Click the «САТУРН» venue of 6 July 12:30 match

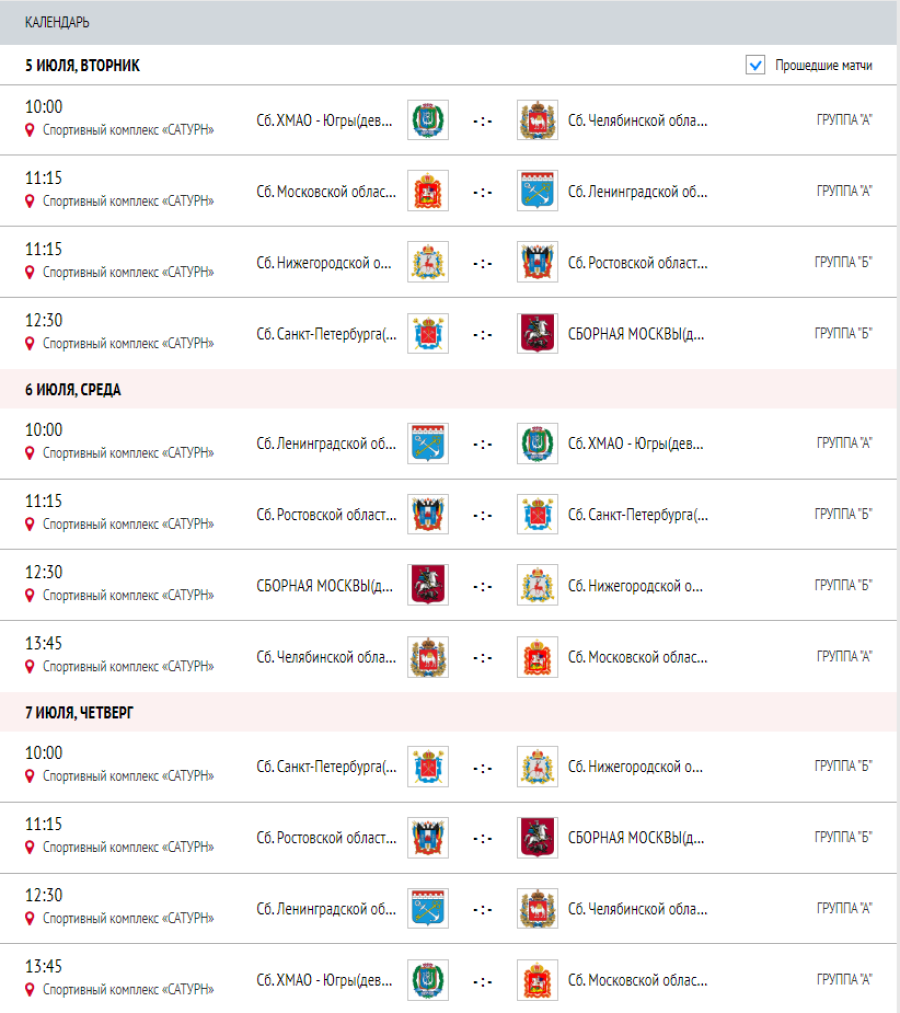point(128,595)
